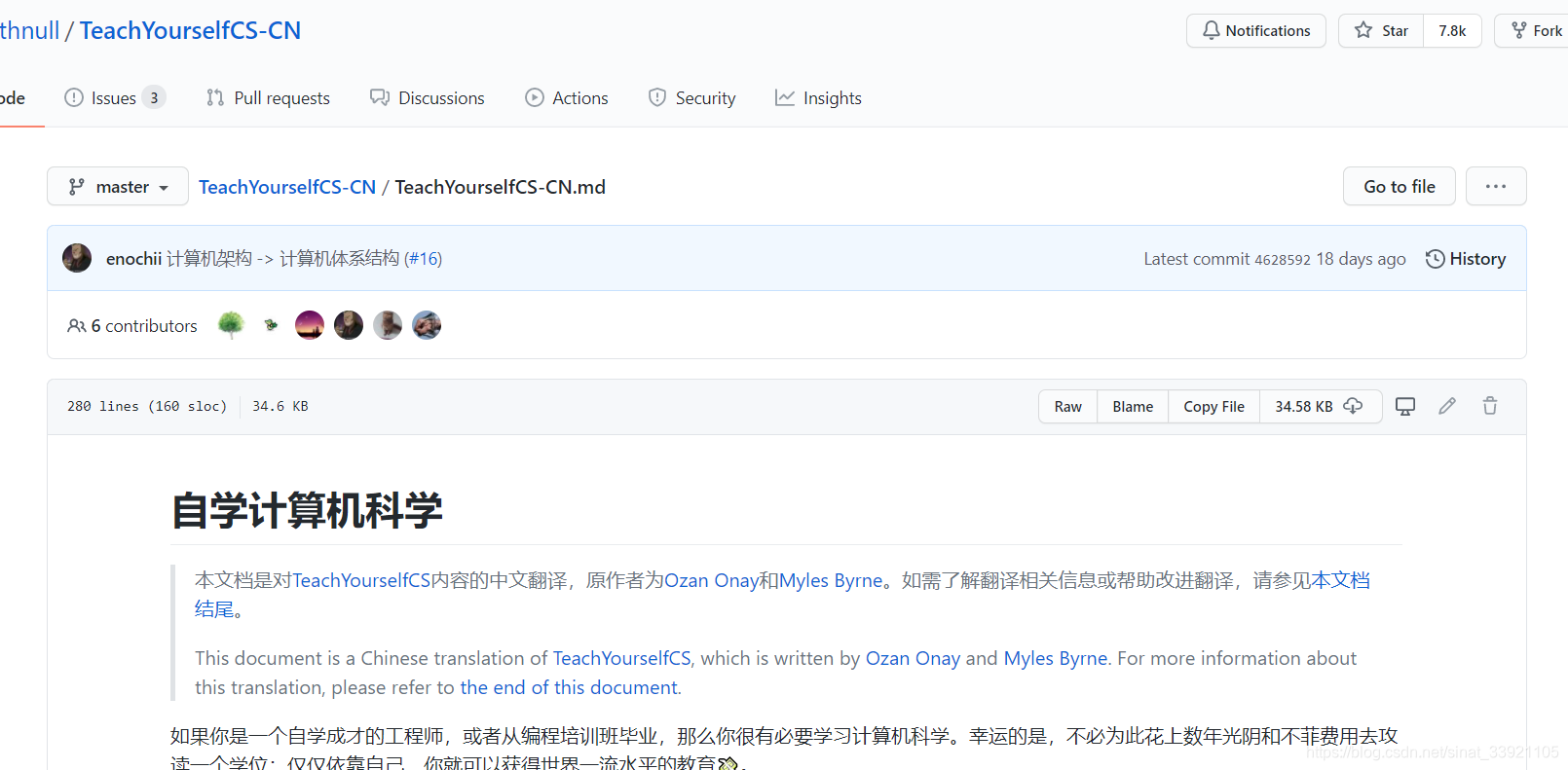Show the 6 contributors list
Image resolution: width=1568 pixels, height=770 pixels.
(x=131, y=326)
